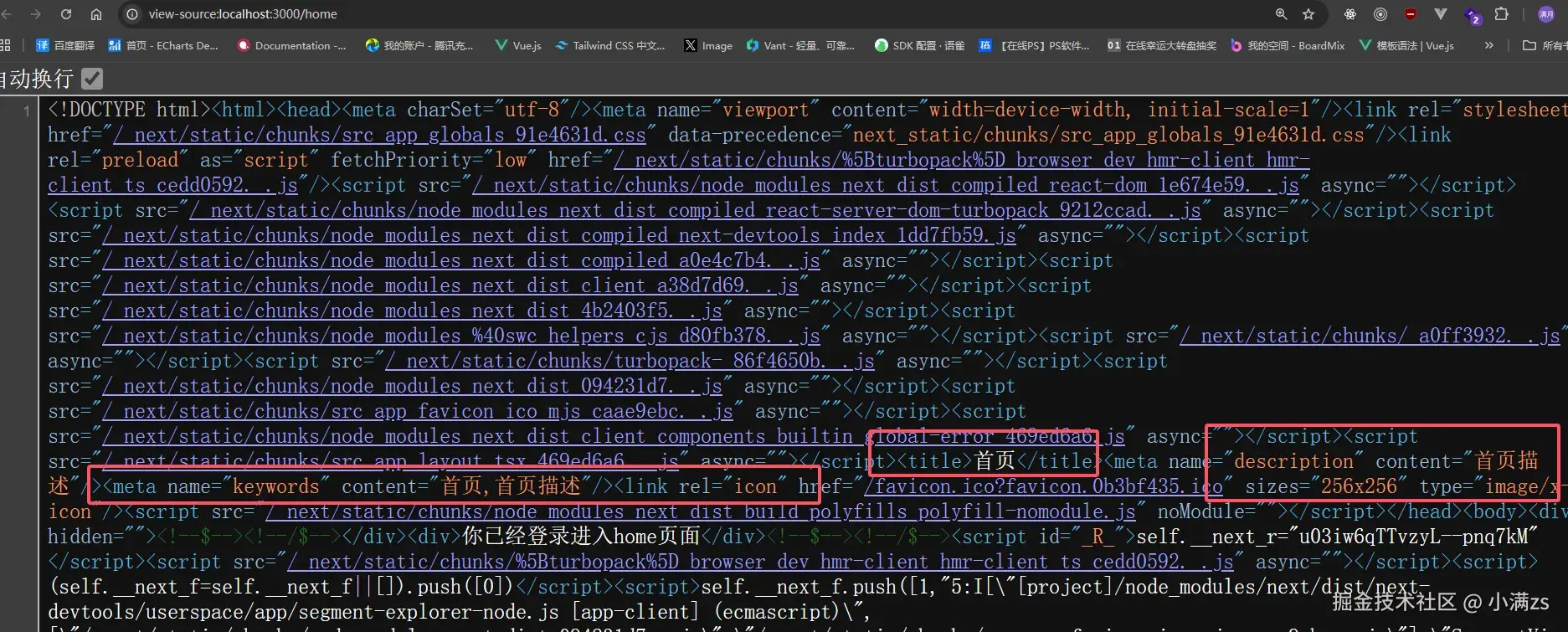Image resolution: width=1568 pixels, height=632 pixels.
Task: Open the 我的账户 - 腾讯充 bookmark
Action: [x=419, y=45]
